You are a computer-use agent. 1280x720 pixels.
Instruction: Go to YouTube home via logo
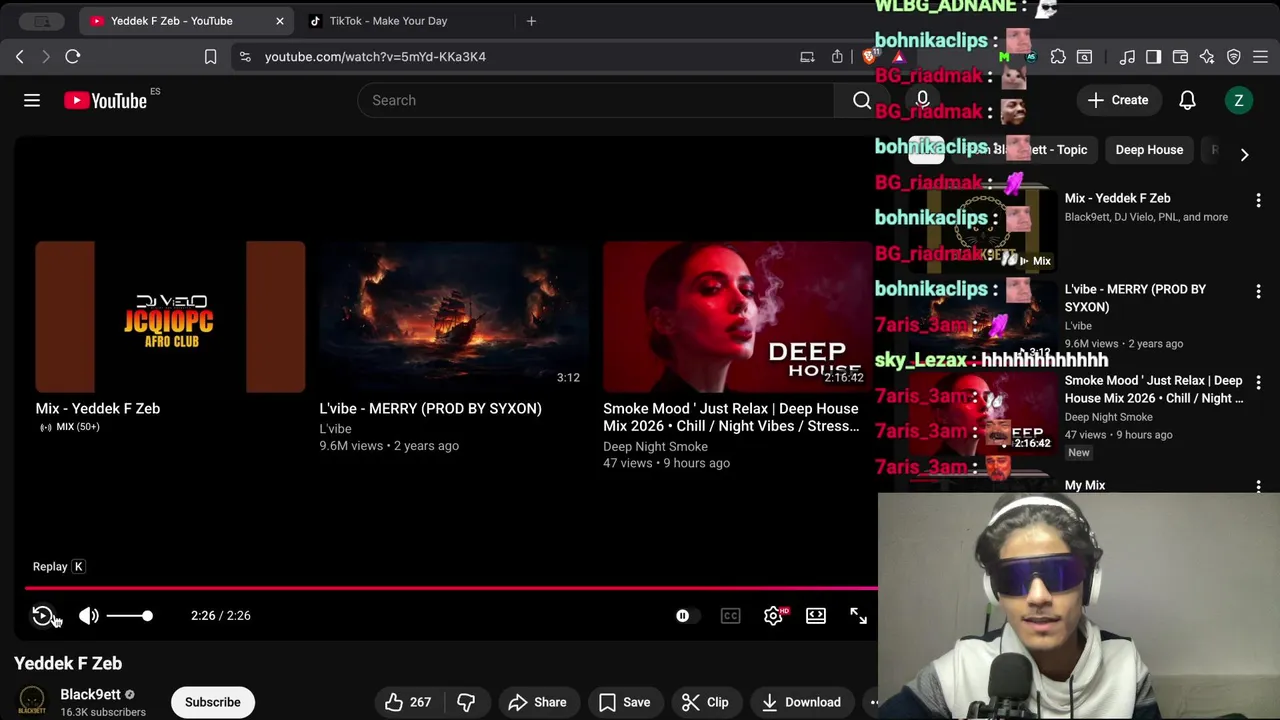point(106,100)
